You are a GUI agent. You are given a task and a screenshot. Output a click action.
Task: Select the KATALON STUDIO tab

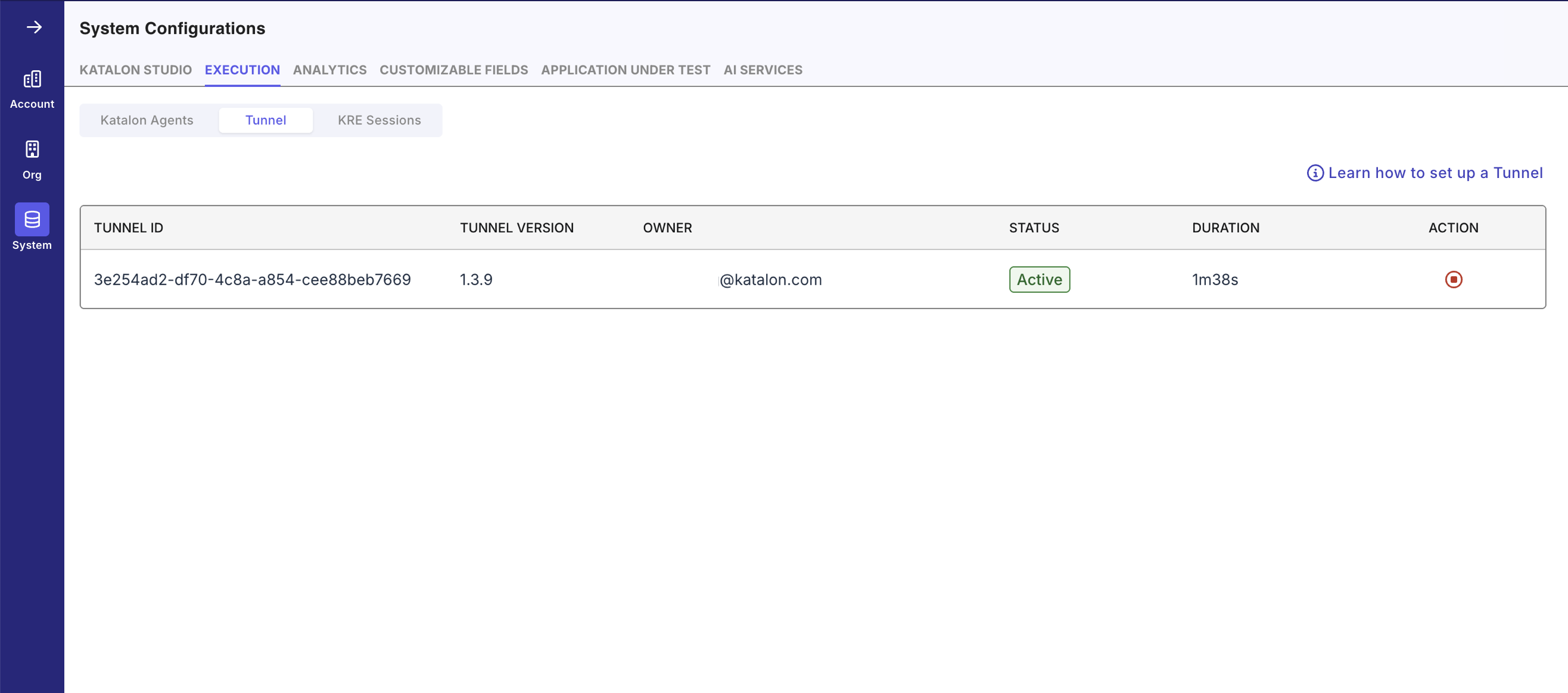(x=135, y=70)
